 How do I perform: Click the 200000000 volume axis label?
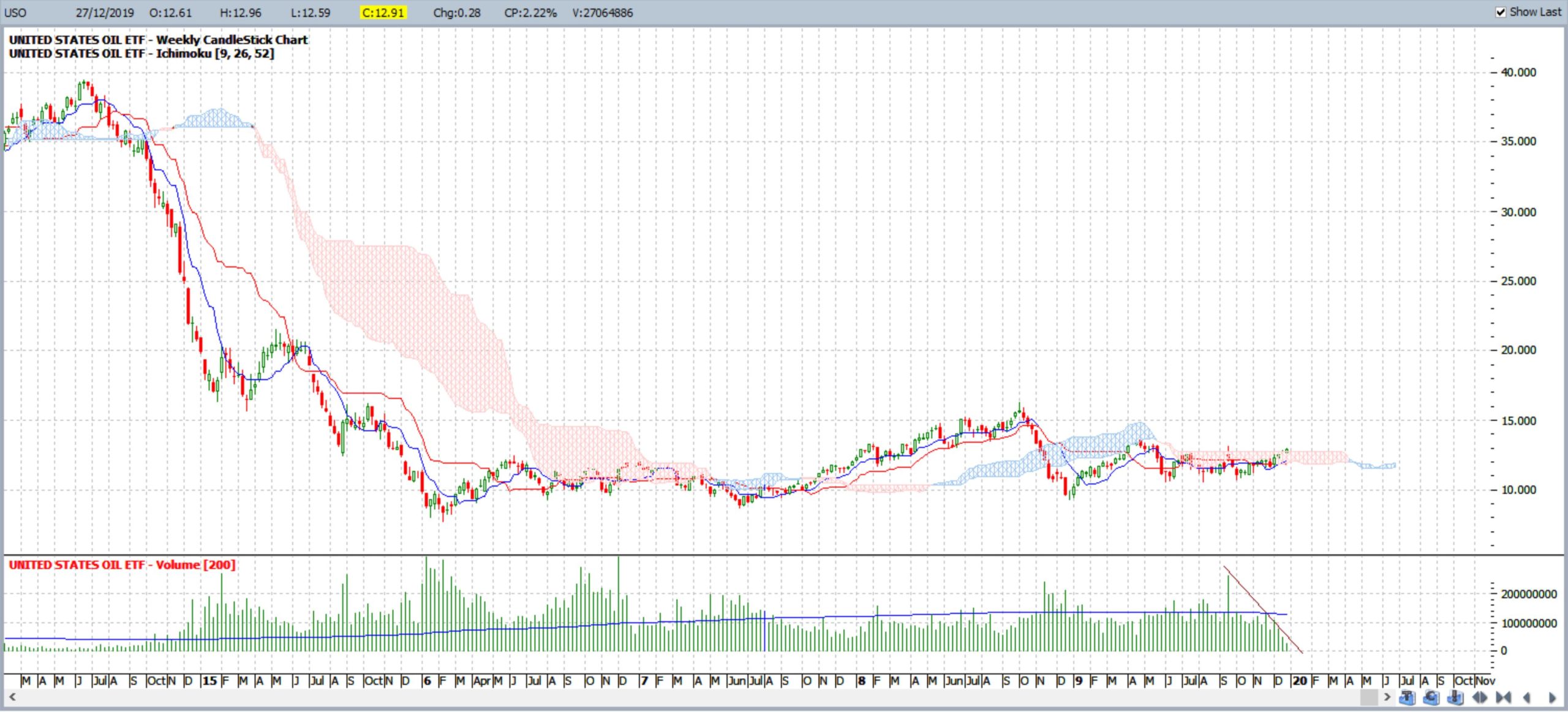(1529, 594)
